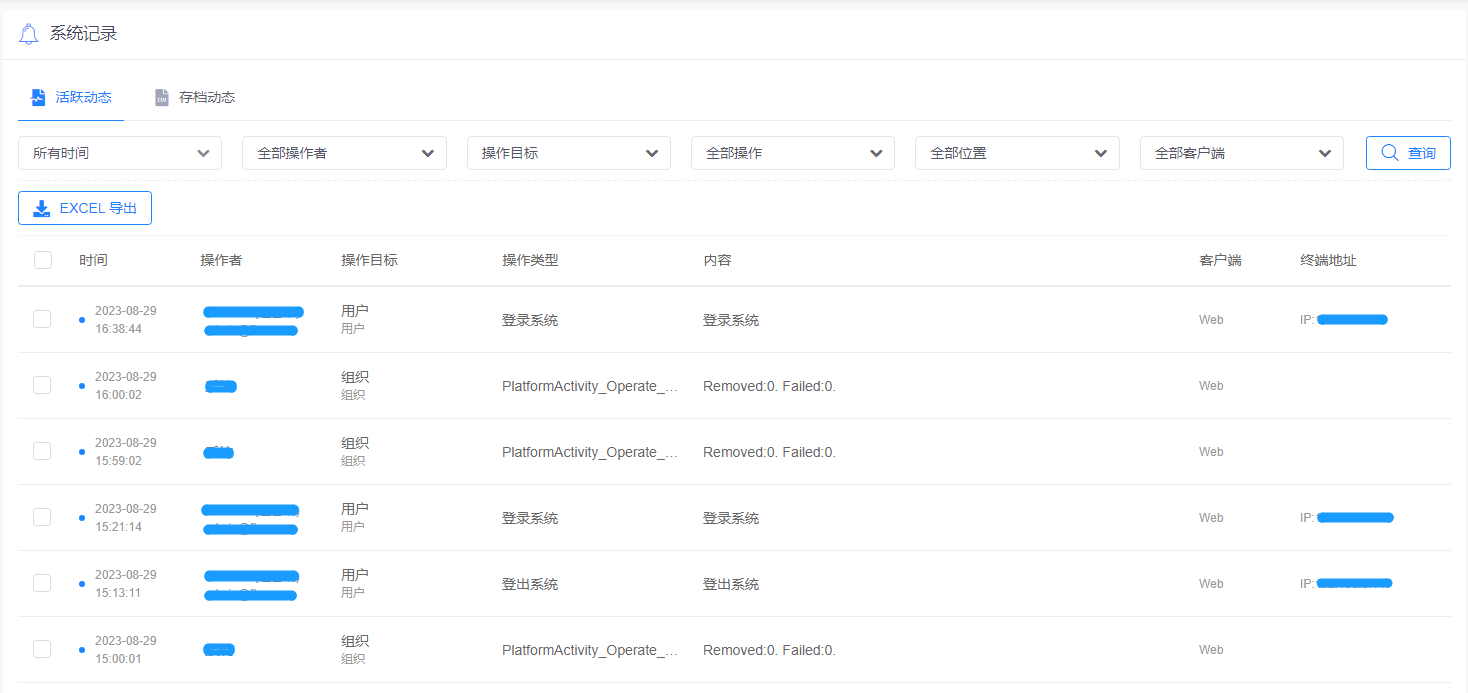Click the bell icon beside 系统记录
The width and height of the screenshot is (1468, 693).
29,34
